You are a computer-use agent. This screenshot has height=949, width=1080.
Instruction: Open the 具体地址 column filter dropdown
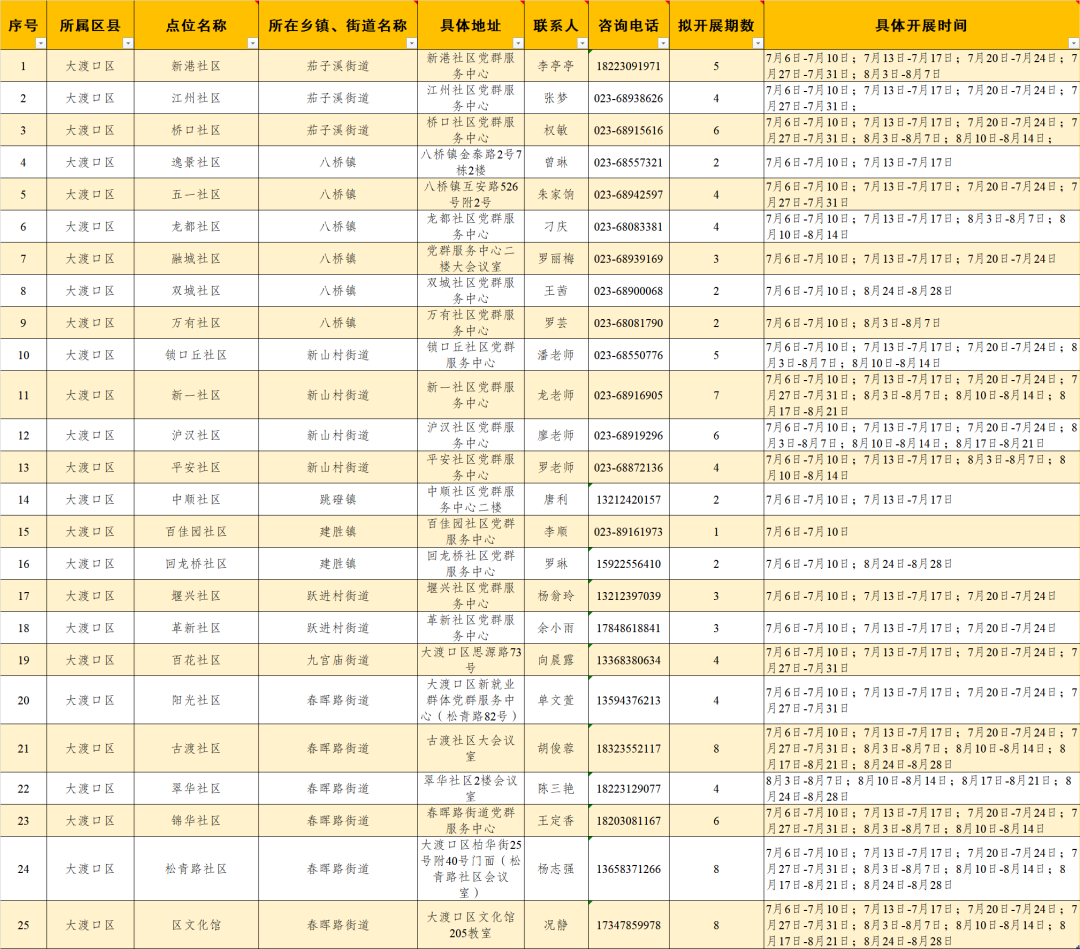[x=518, y=43]
